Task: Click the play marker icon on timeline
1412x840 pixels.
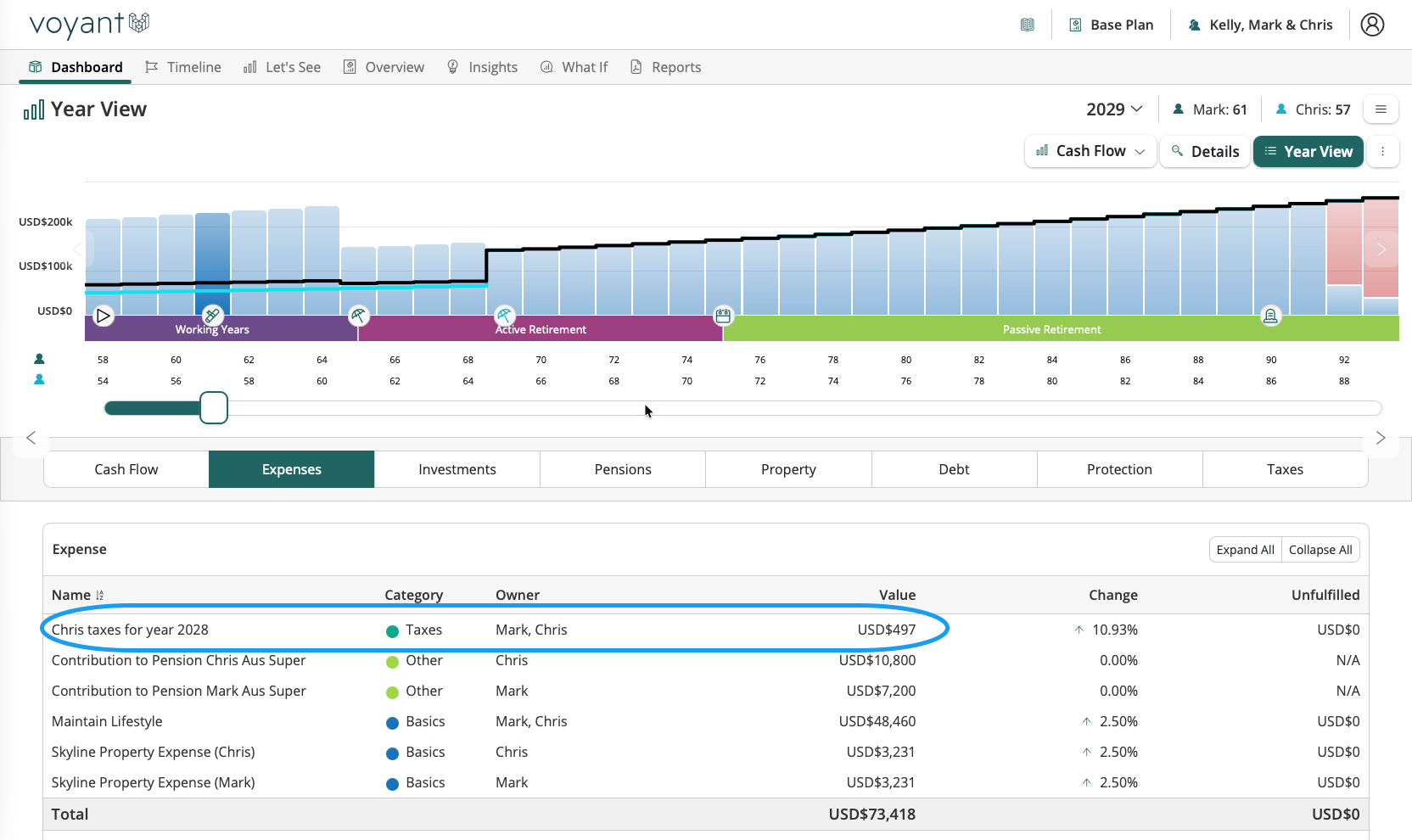Action: tap(104, 316)
